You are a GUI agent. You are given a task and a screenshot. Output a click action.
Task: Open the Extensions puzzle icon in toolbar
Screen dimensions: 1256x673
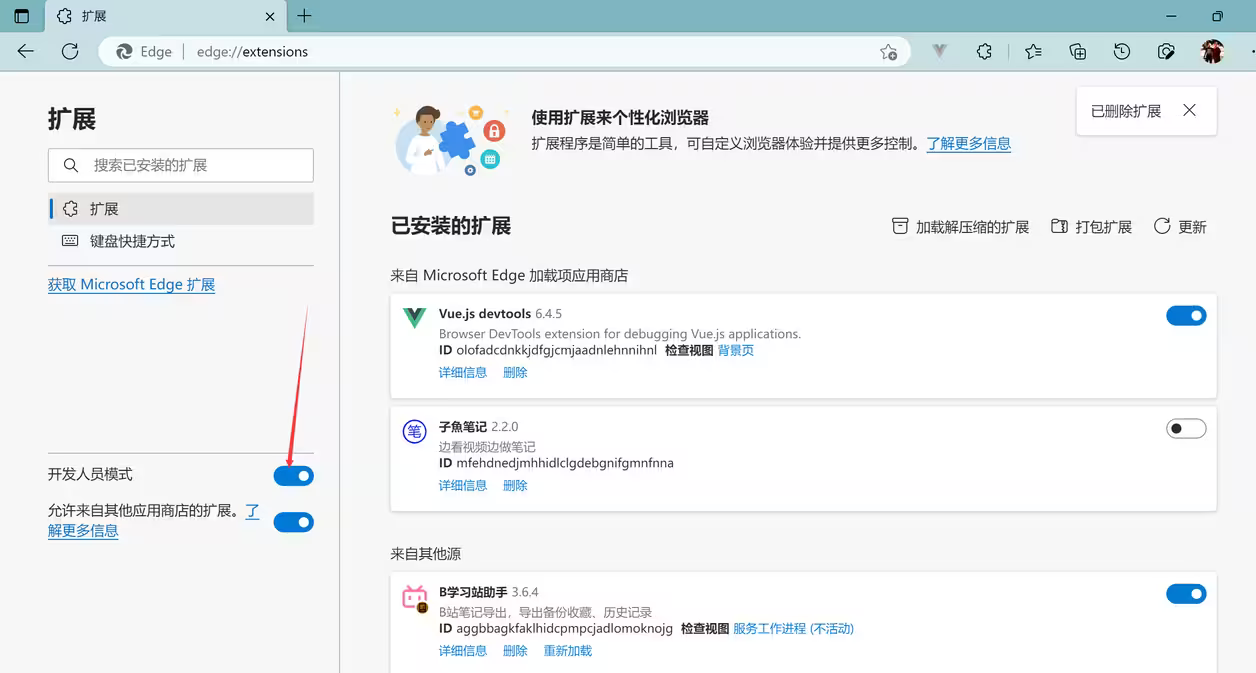point(984,52)
